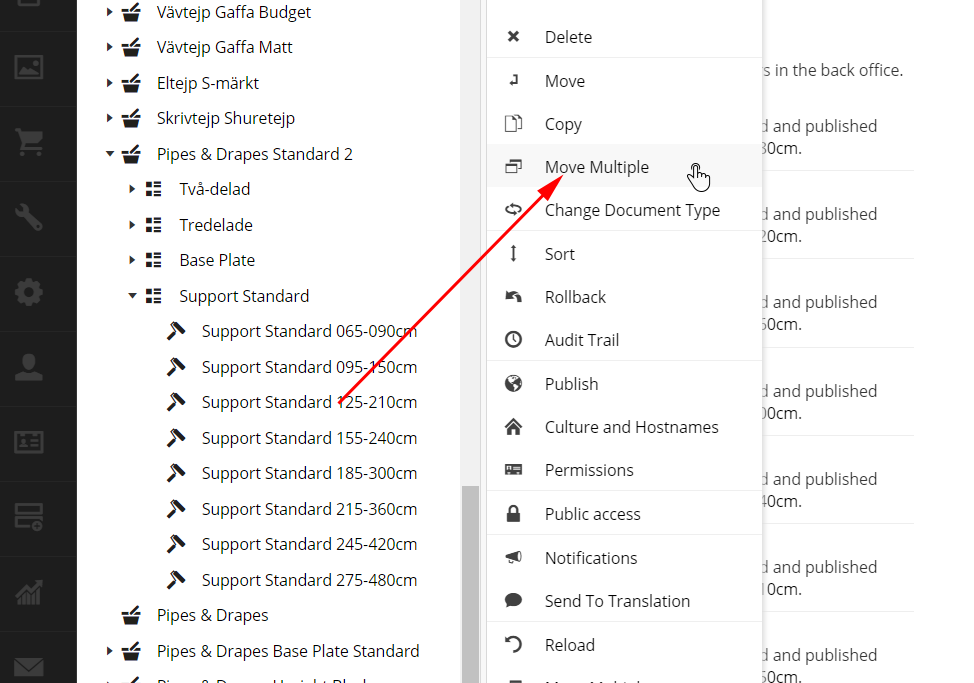This screenshot has height=683, width=974.
Task: Click the circular arrow icon beside Reload
Action: click(513, 645)
